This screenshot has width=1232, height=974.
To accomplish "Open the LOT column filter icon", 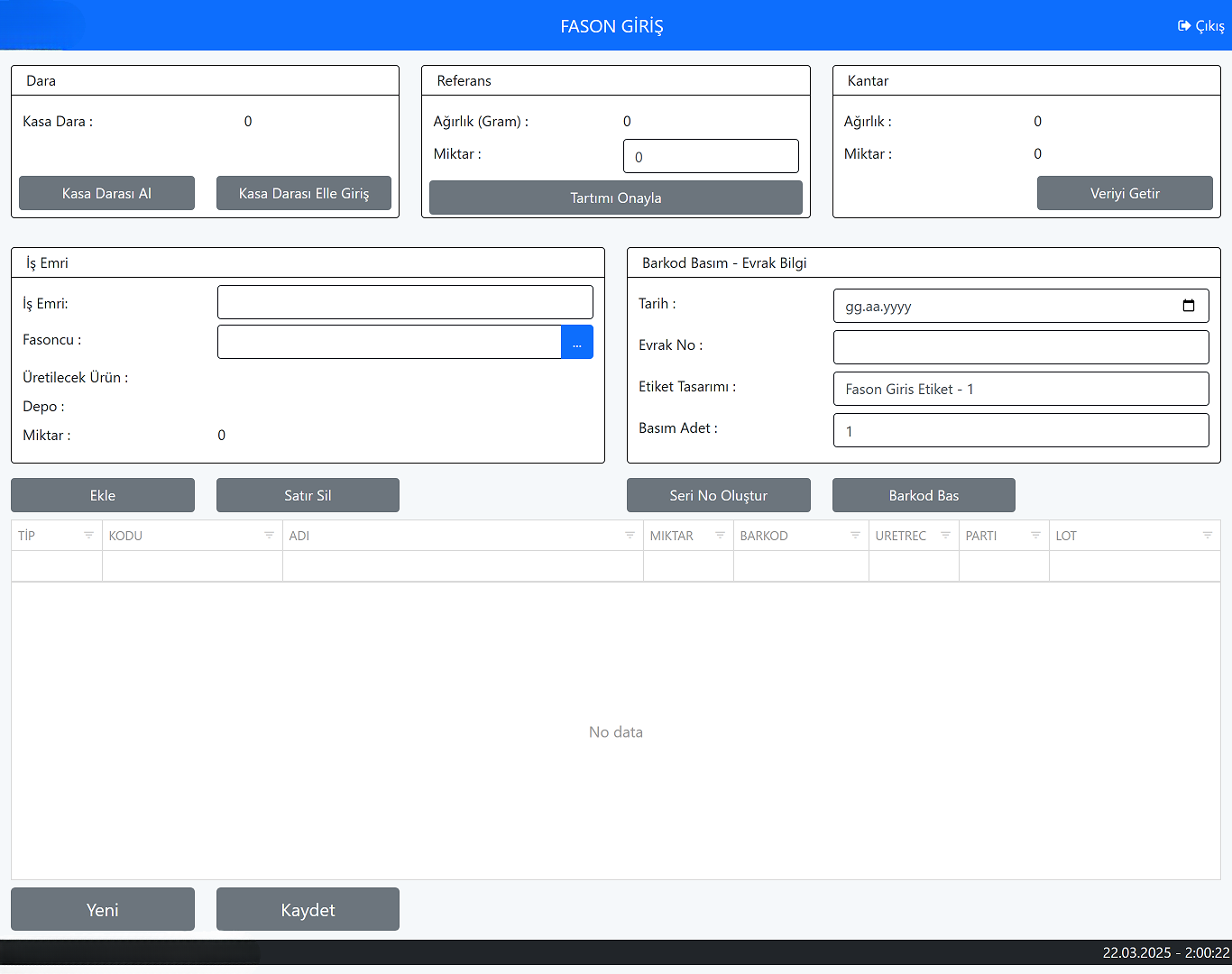I will [1207, 536].
